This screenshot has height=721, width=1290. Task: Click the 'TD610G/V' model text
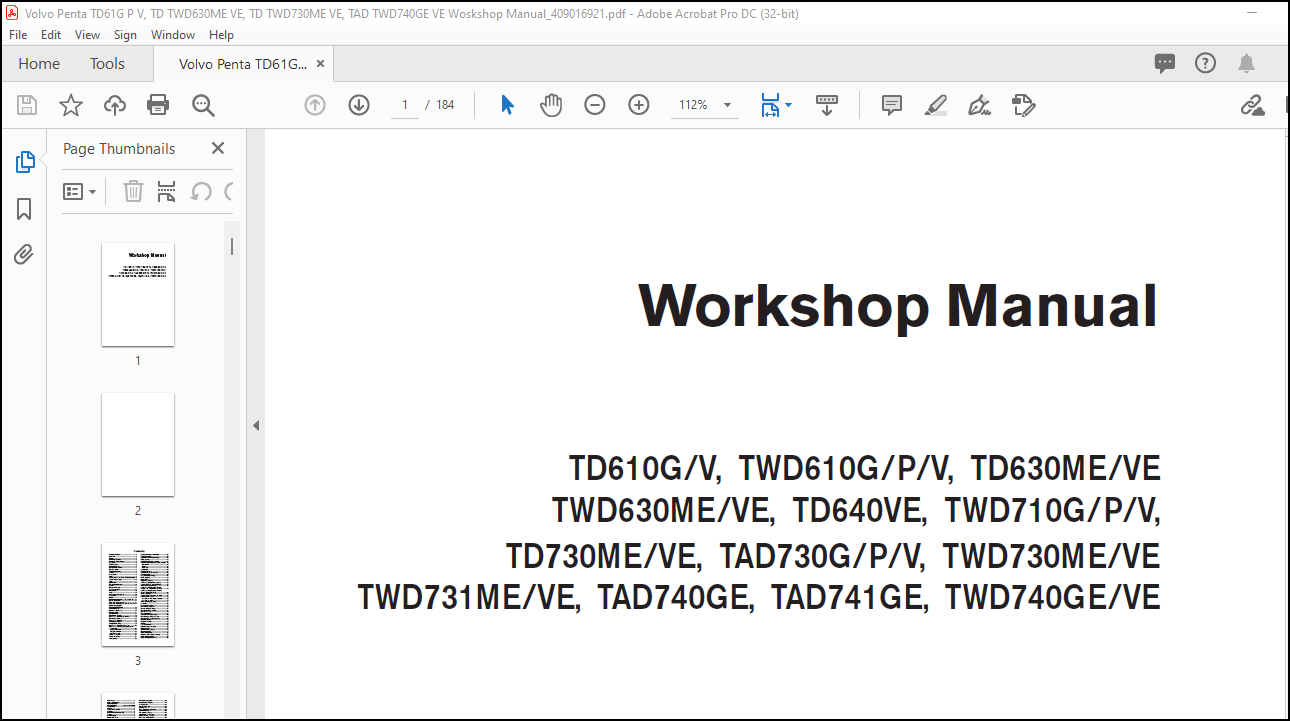[x=644, y=468]
